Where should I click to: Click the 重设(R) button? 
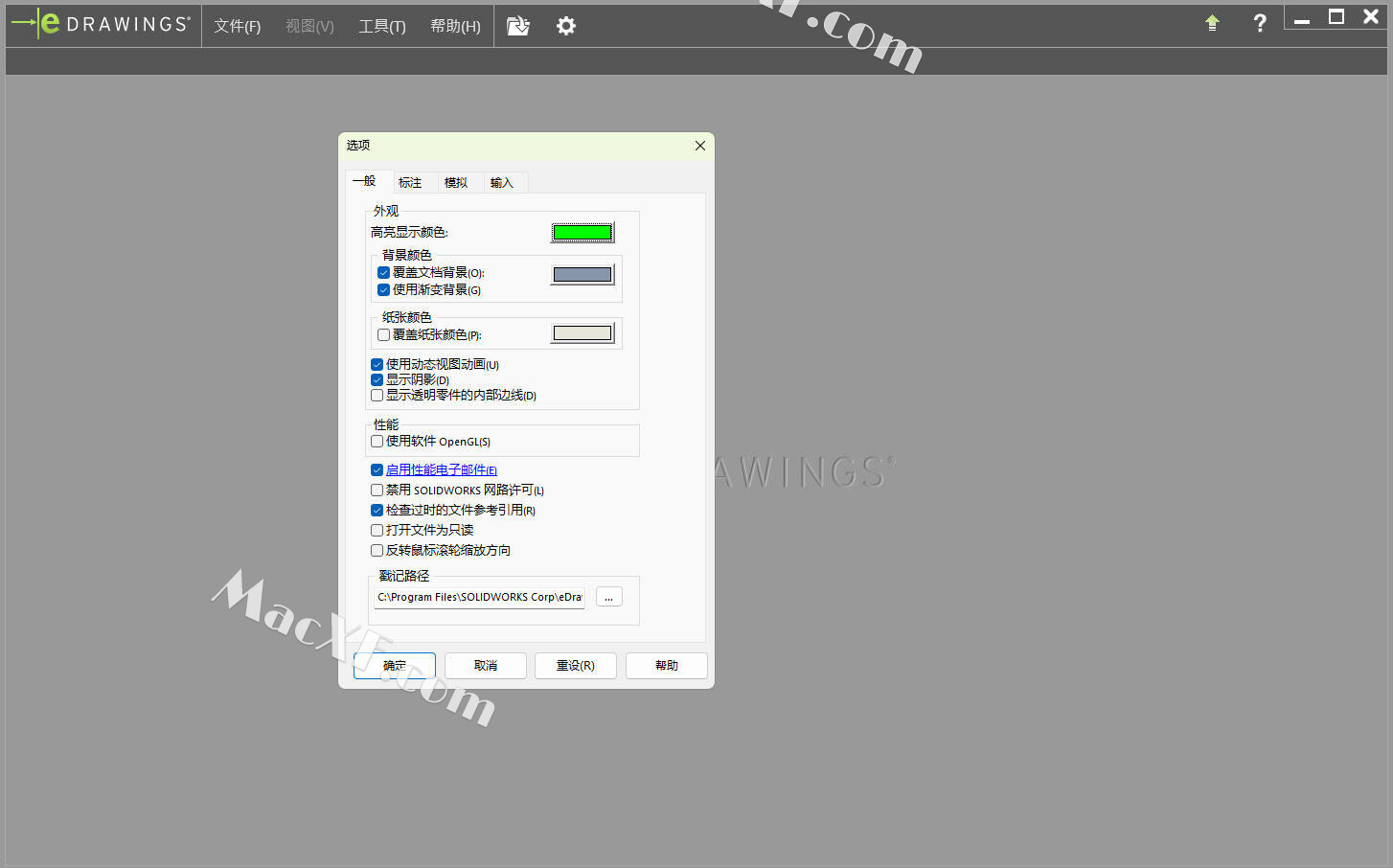576,666
